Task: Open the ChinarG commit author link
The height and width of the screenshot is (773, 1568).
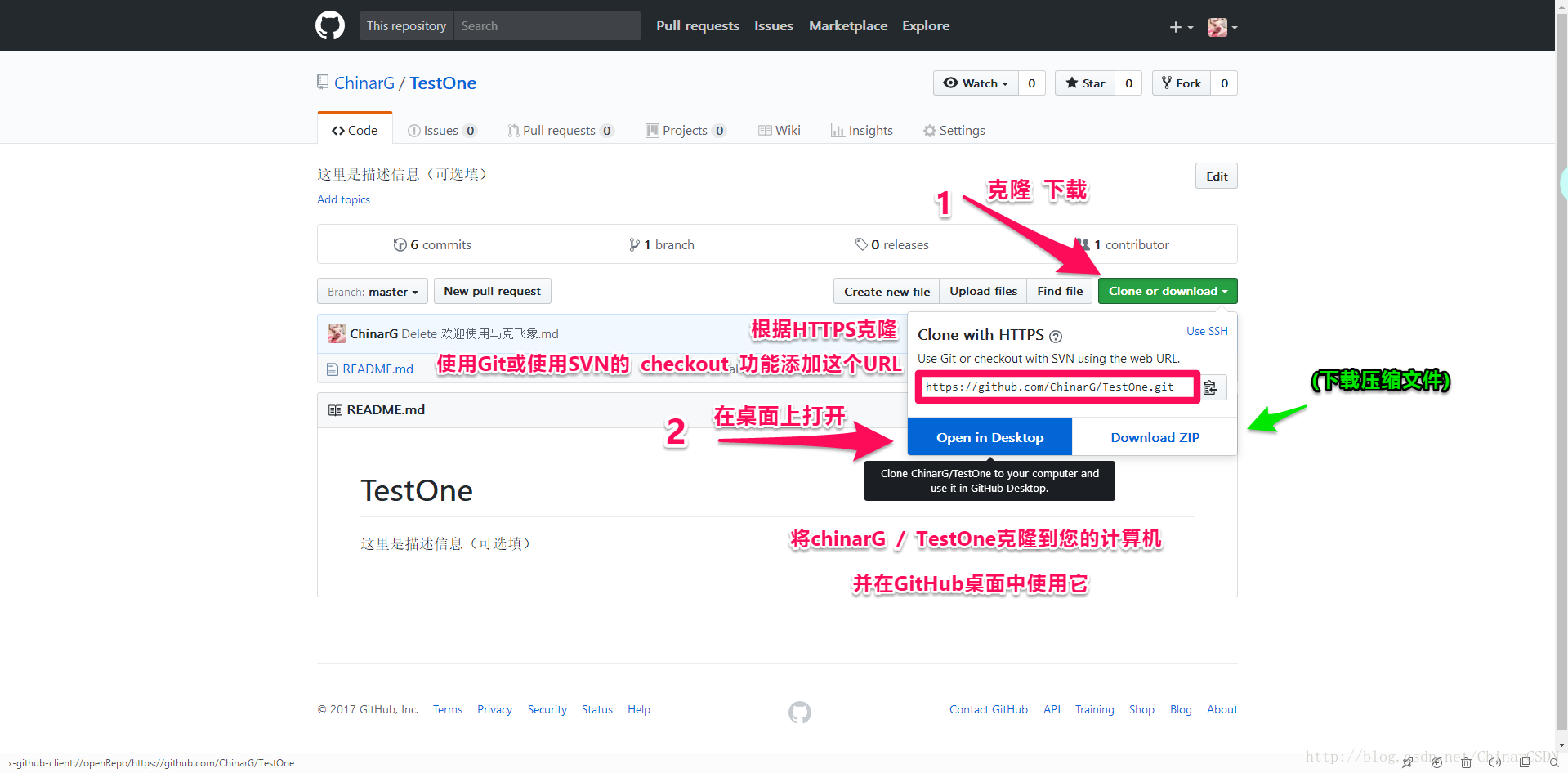Action: pos(374,333)
